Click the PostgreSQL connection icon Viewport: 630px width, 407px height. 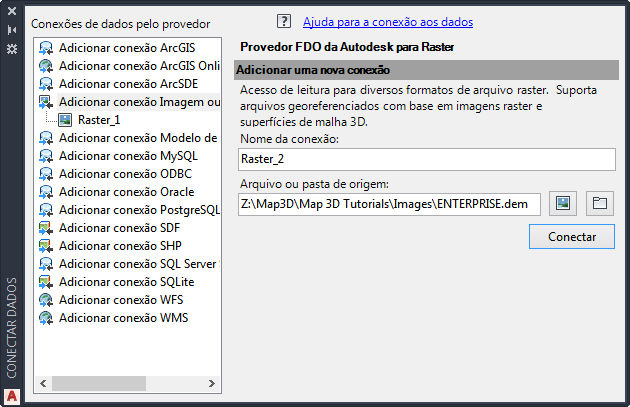tap(46, 210)
